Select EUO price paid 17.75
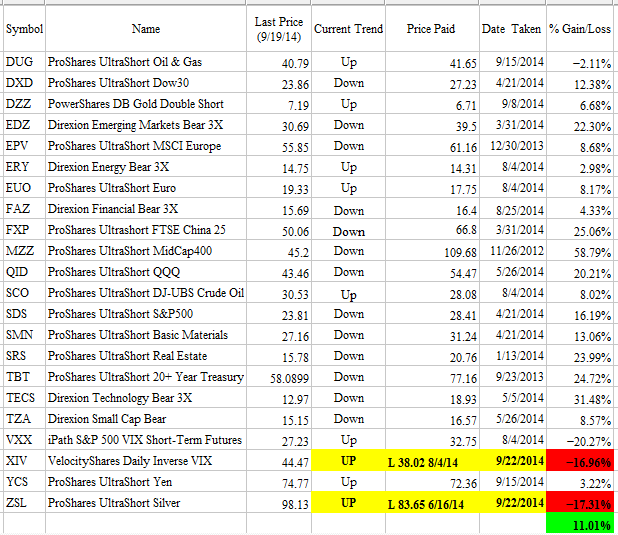Viewport: 618px width, 535px height. coord(432,188)
